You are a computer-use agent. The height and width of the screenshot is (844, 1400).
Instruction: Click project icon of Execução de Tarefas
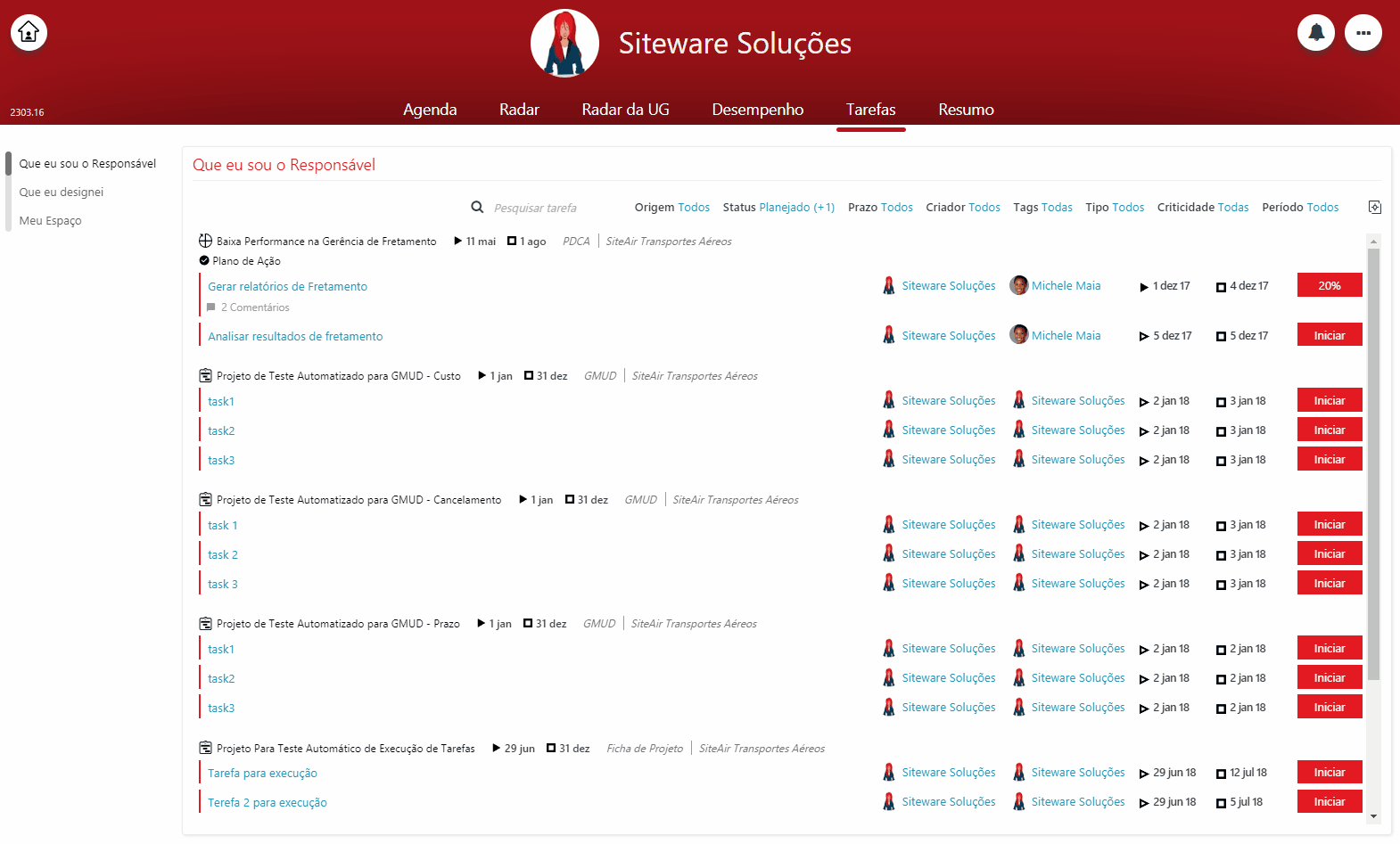click(205, 749)
